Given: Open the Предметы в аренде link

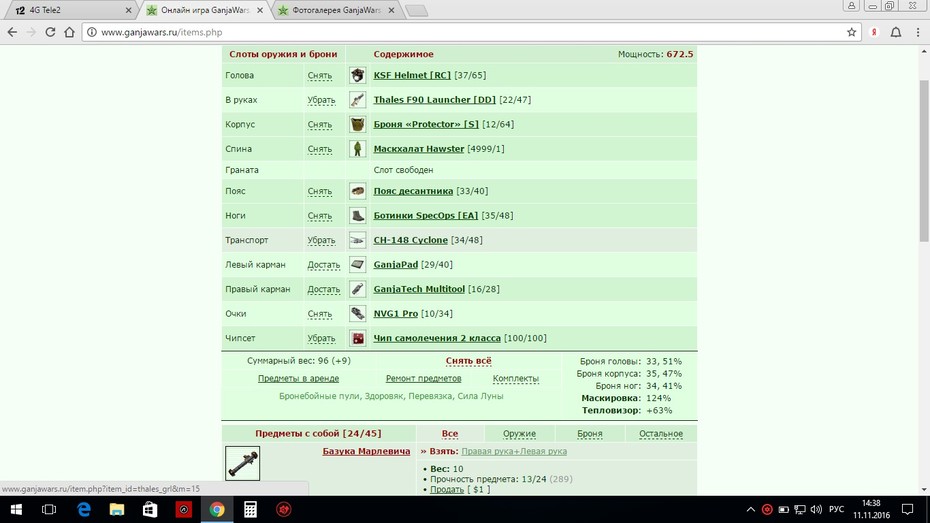Looking at the screenshot, I should tap(298, 378).
